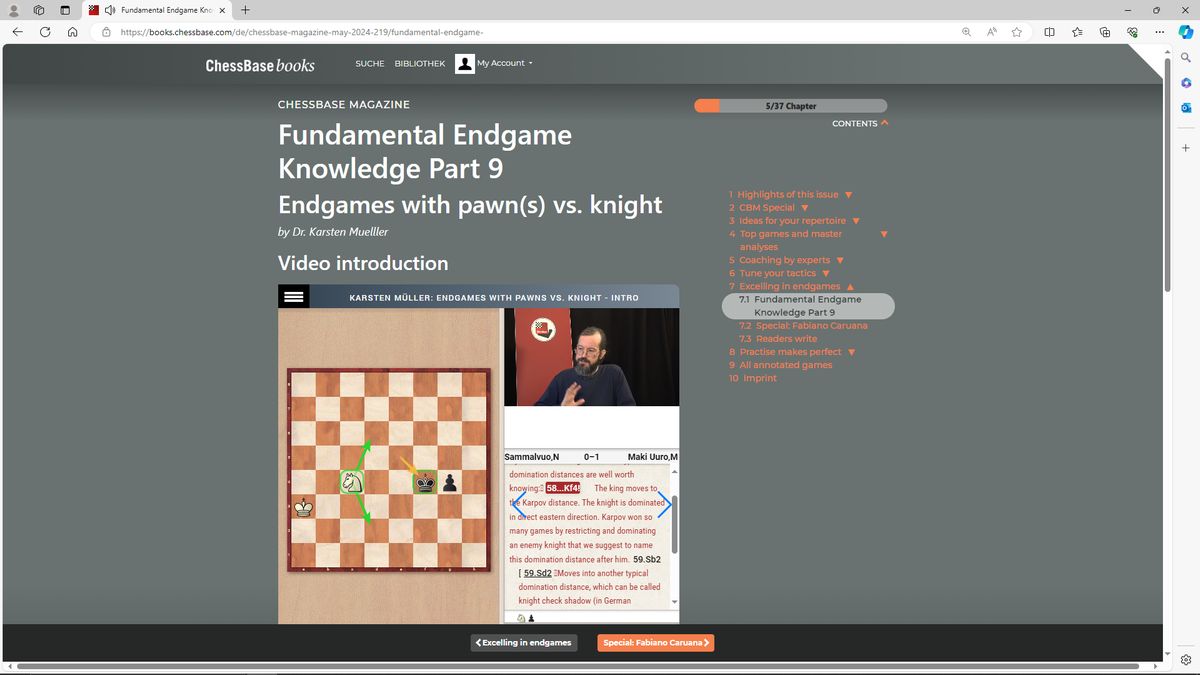Open browser split screen view

pos(1048,32)
